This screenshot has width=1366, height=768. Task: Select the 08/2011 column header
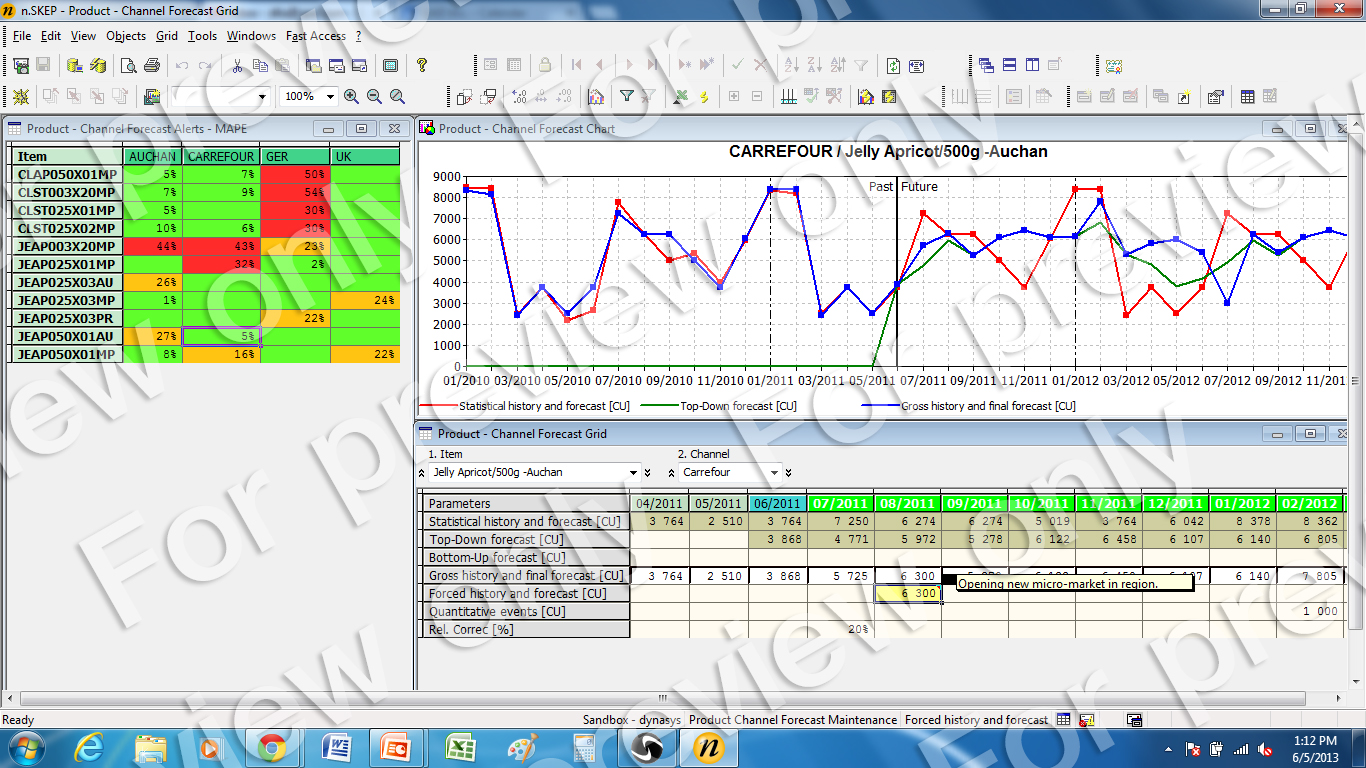coord(908,503)
